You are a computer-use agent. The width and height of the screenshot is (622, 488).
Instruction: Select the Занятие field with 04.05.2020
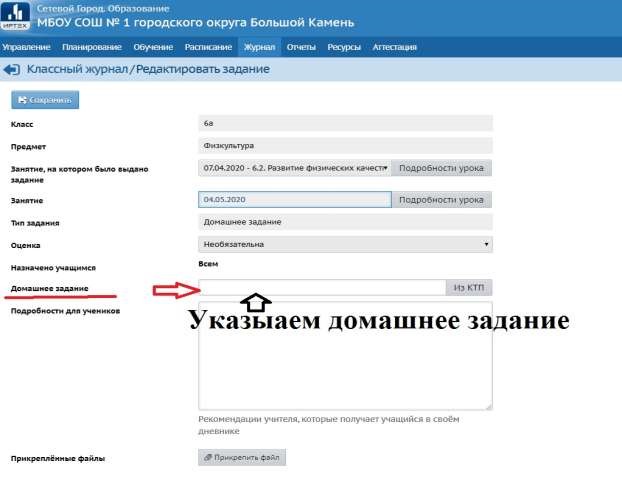[x=295, y=200]
